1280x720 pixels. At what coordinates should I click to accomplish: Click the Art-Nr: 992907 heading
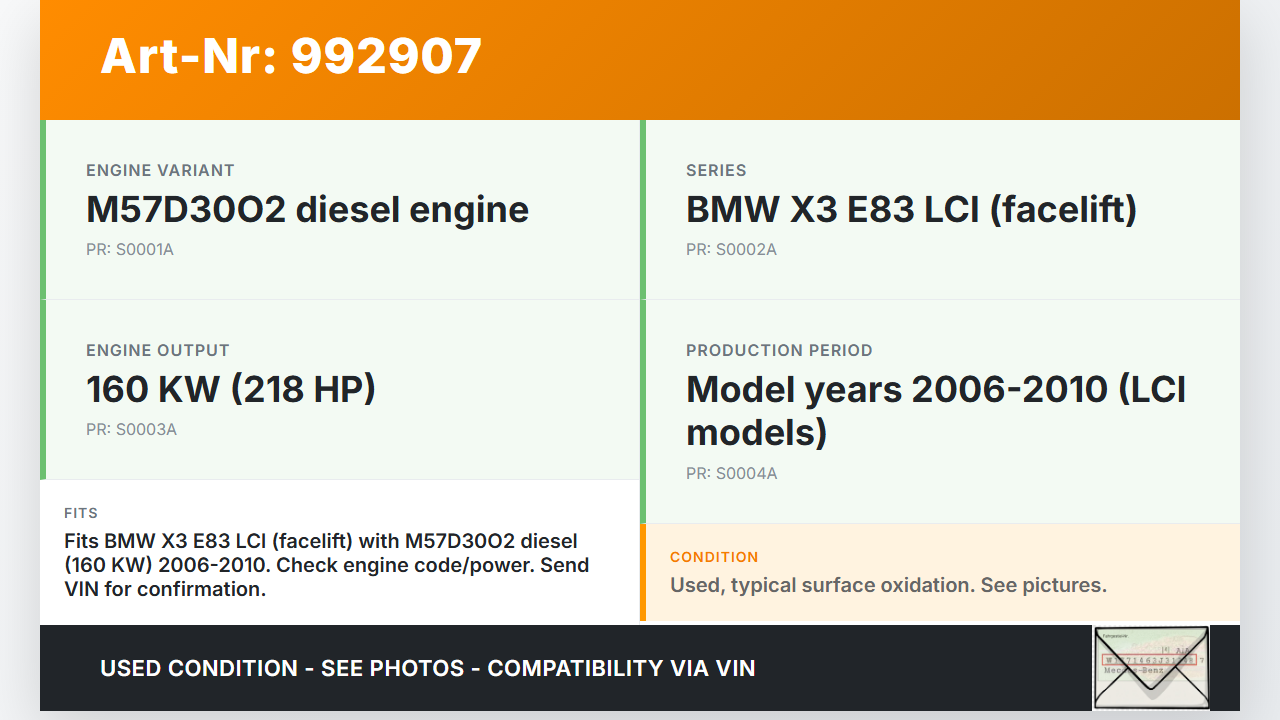coord(291,56)
